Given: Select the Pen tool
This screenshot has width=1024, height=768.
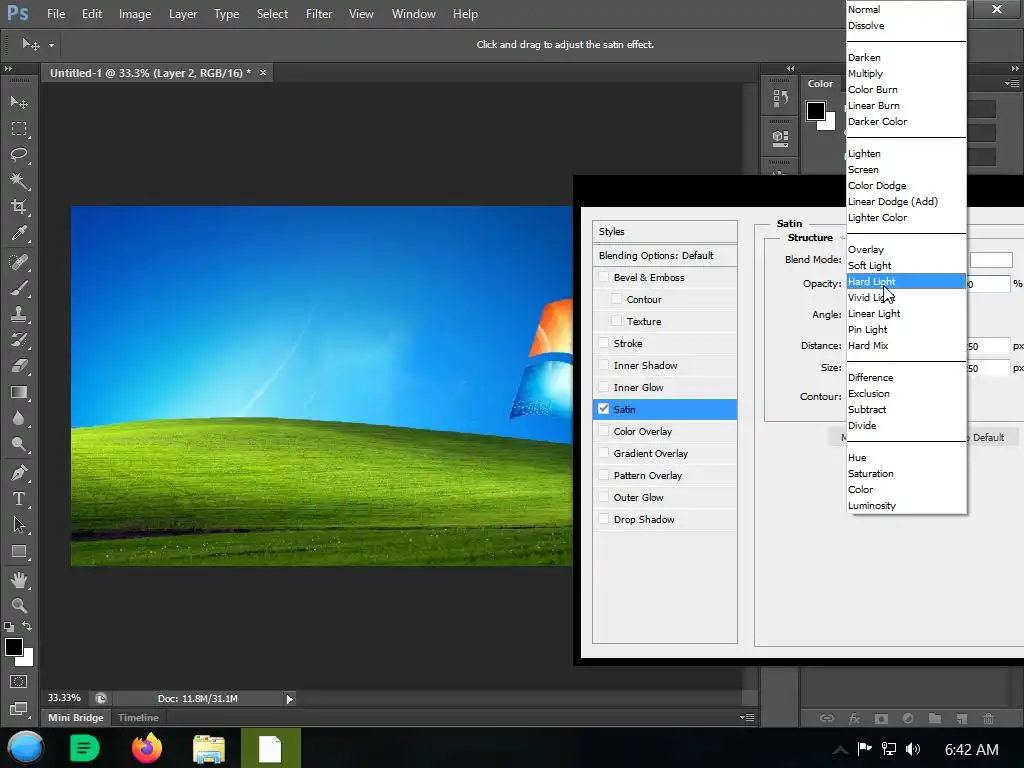Looking at the screenshot, I should coord(19,473).
